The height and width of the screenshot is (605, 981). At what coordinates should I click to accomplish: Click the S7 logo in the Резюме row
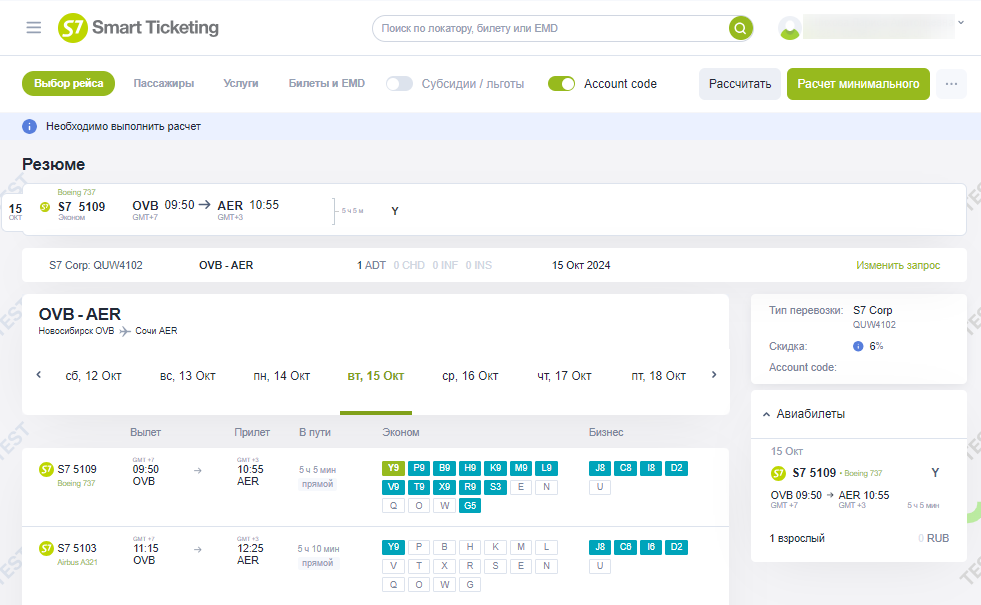tap(45, 207)
